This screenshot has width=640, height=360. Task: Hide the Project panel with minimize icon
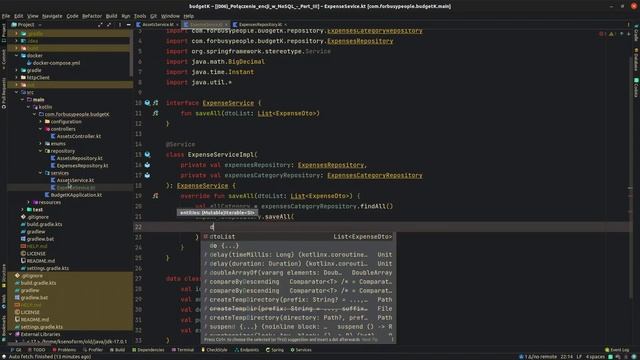point(128,25)
